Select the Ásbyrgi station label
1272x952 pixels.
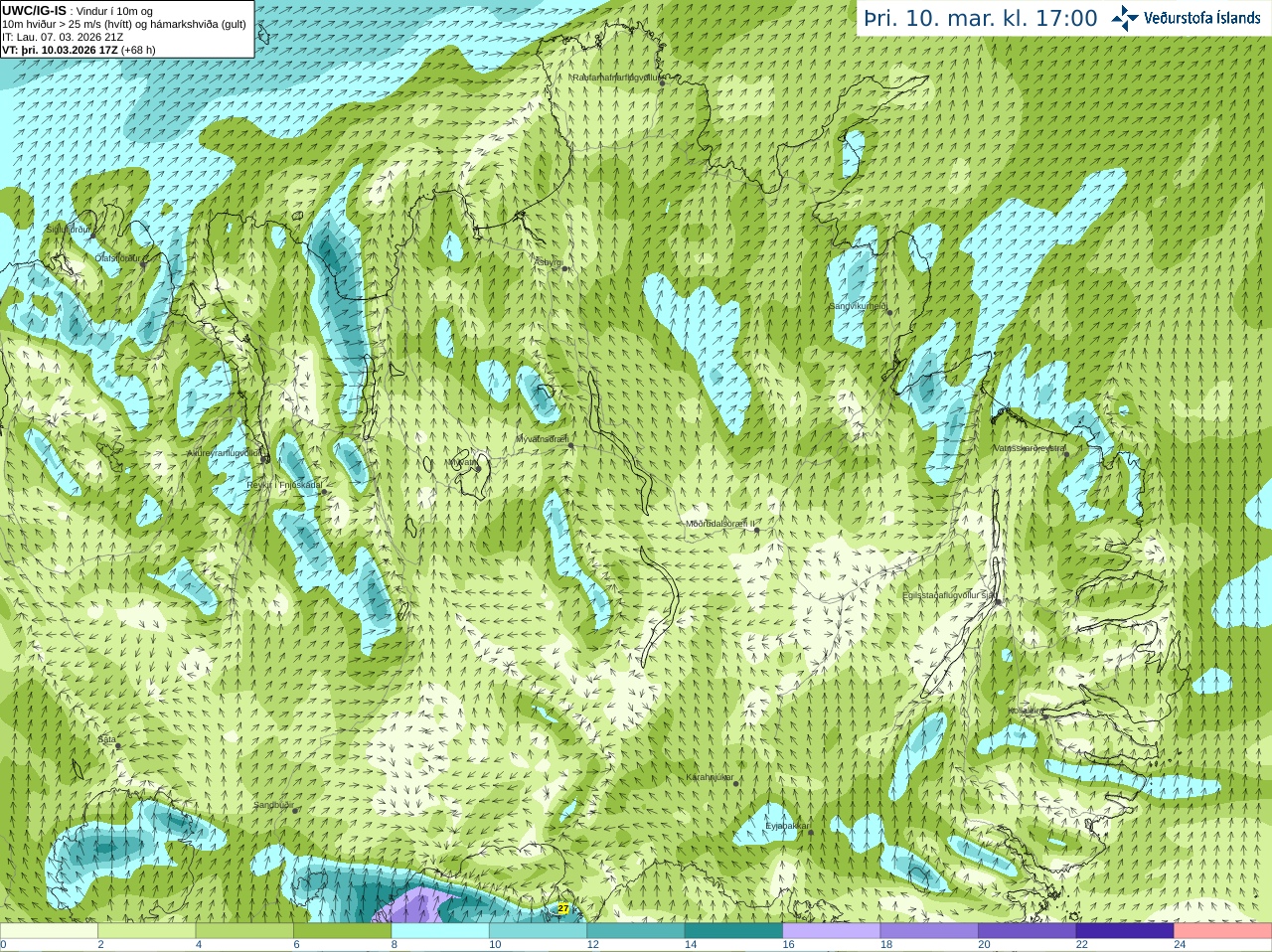(549, 262)
